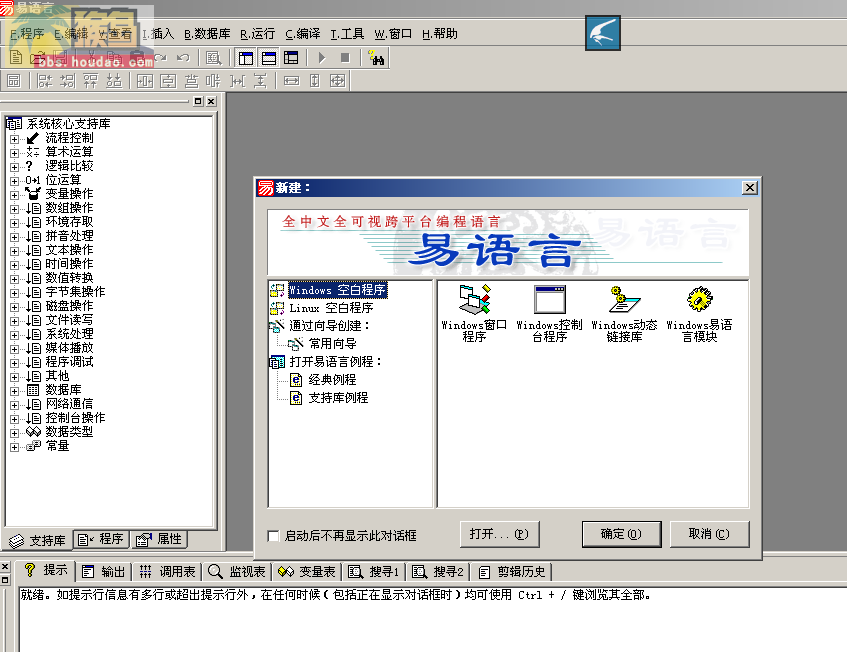847x652 pixels.
Task: Open the I.插入 menu
Action: (158, 34)
